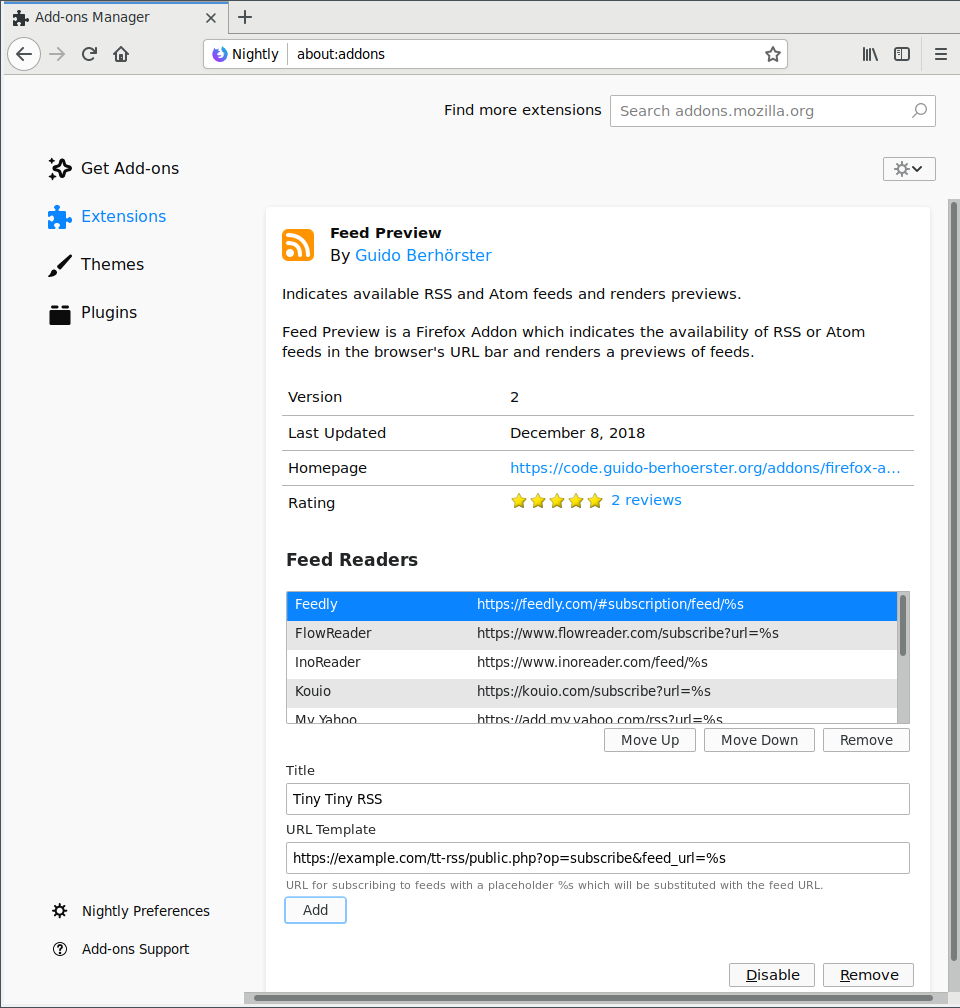This screenshot has height=1008, width=960.
Task: Click the Add-ons Support help icon
Action: (60, 949)
